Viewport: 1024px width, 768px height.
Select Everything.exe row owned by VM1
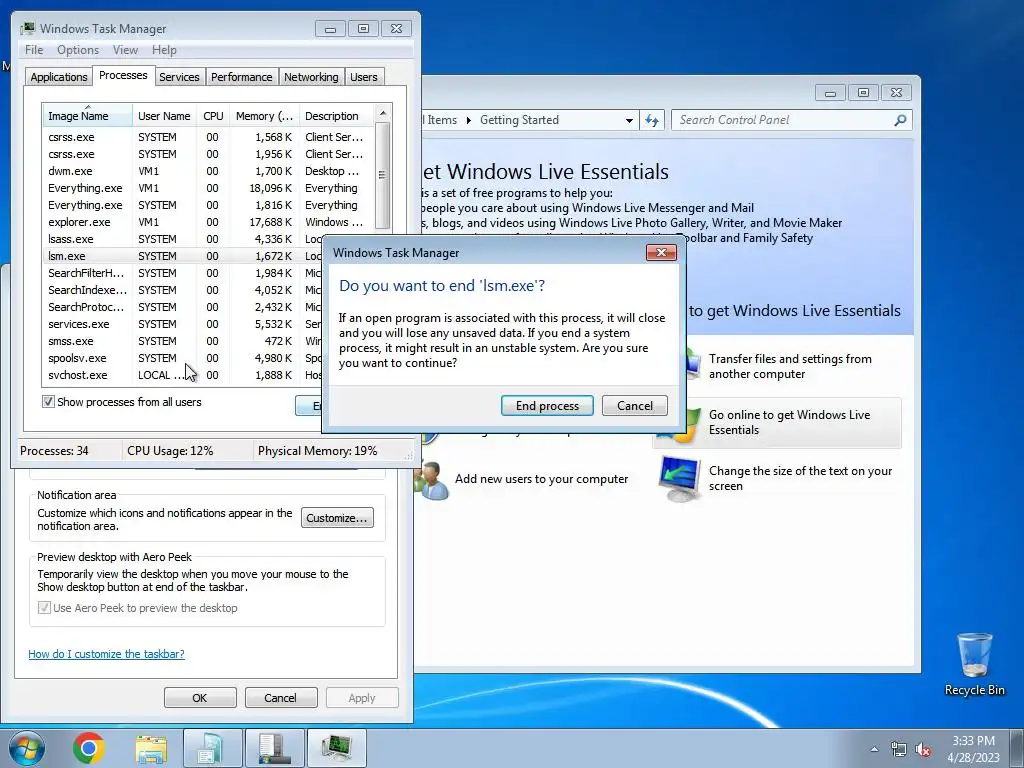pos(208,188)
